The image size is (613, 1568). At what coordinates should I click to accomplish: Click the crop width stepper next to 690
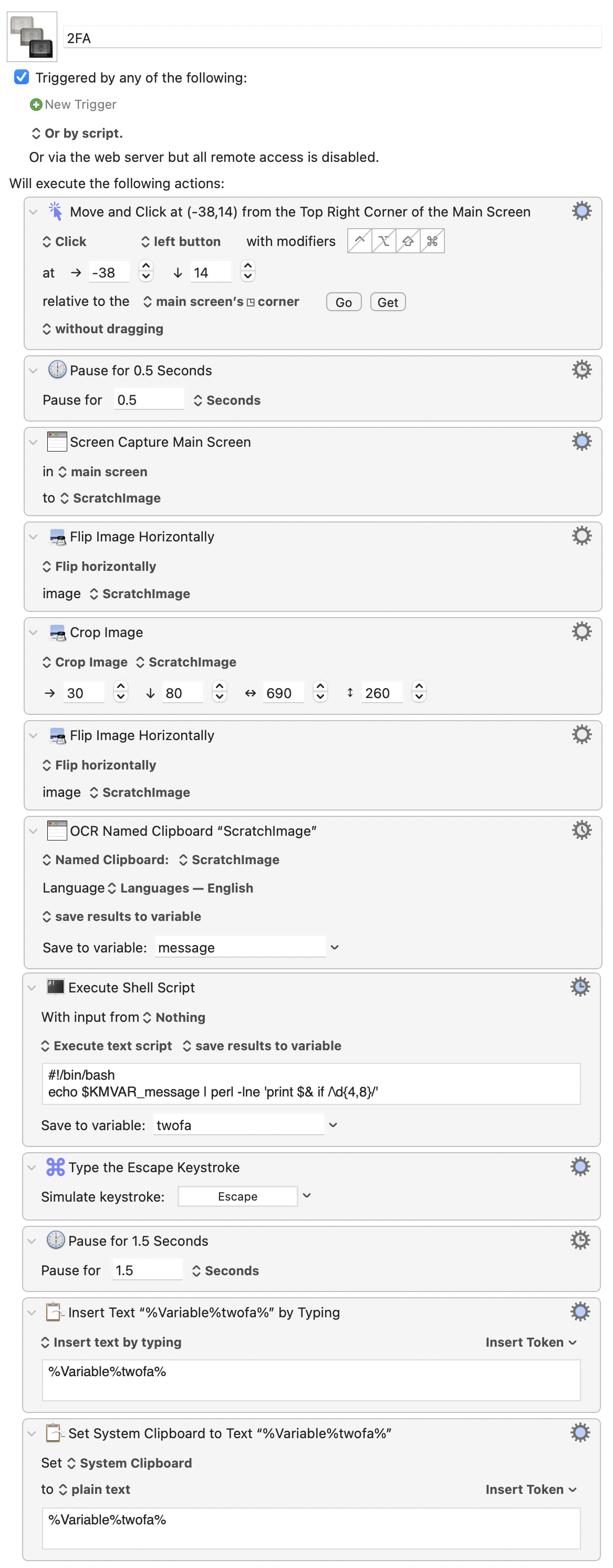(x=320, y=692)
